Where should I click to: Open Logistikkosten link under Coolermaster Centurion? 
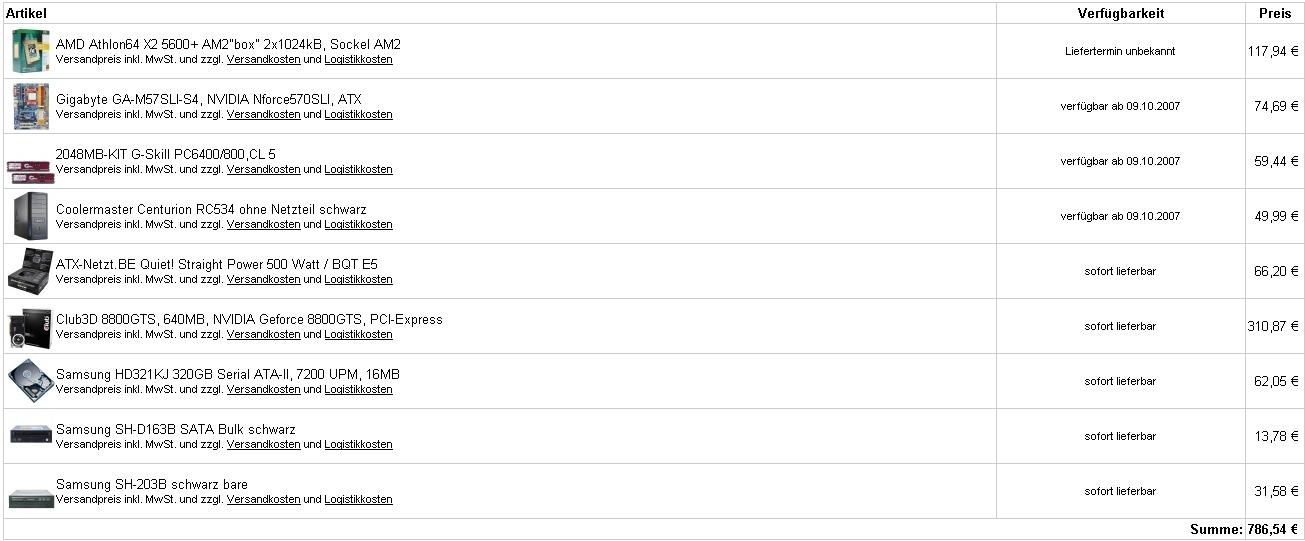point(358,224)
